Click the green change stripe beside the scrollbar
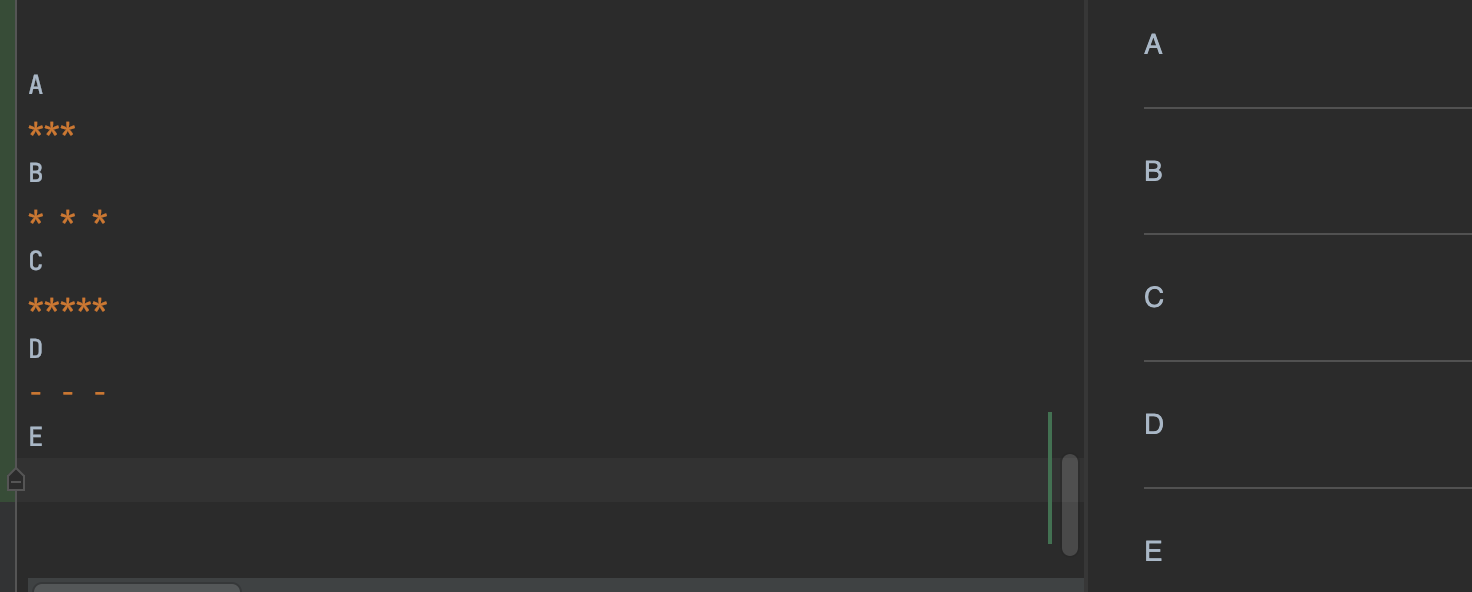 click(x=1050, y=478)
